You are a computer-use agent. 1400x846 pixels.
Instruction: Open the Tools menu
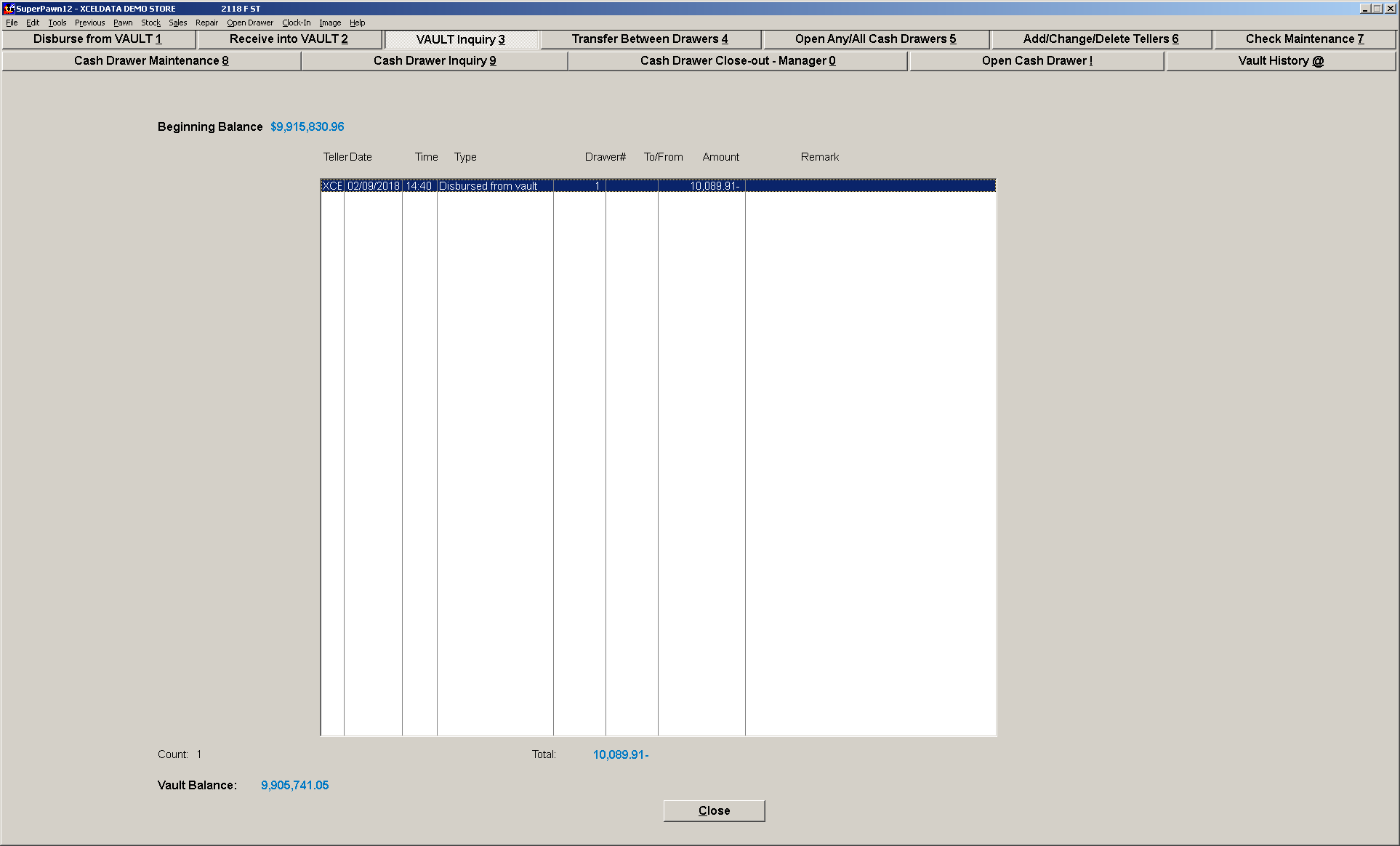pos(57,23)
